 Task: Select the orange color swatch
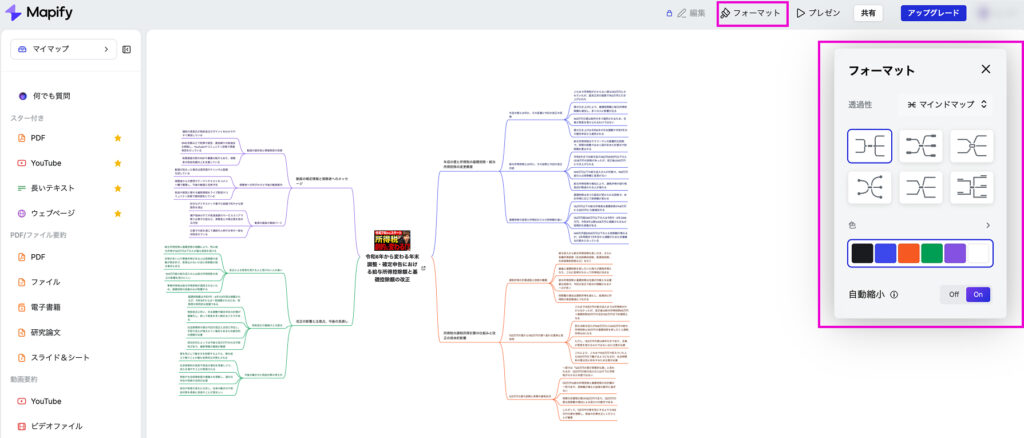pyautogui.click(x=908, y=253)
